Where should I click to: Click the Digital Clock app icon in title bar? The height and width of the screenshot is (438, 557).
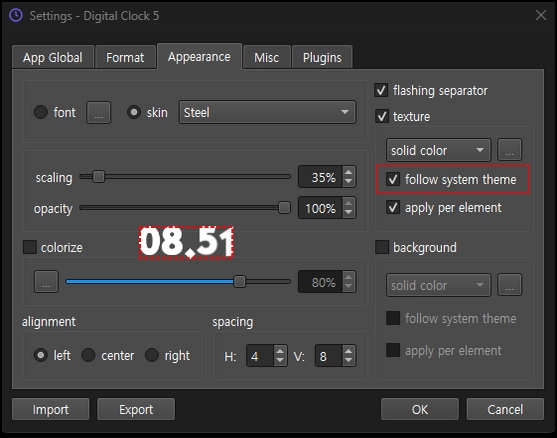click(16, 15)
